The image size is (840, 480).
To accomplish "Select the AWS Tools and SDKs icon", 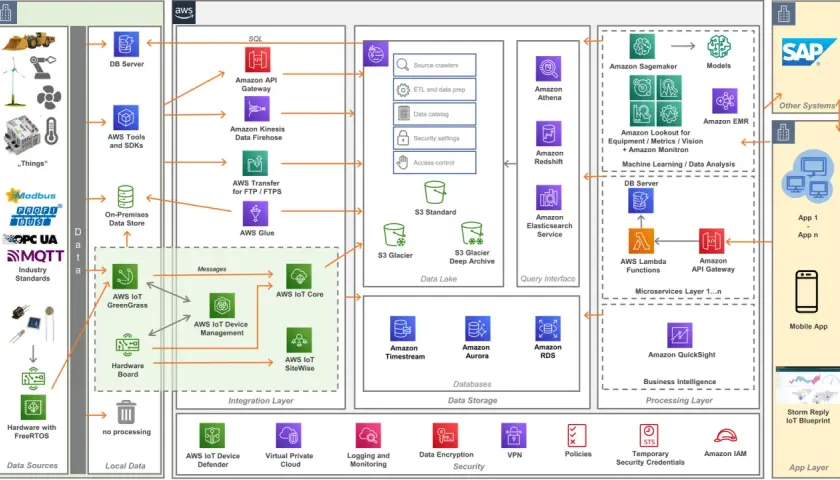I will [126, 118].
